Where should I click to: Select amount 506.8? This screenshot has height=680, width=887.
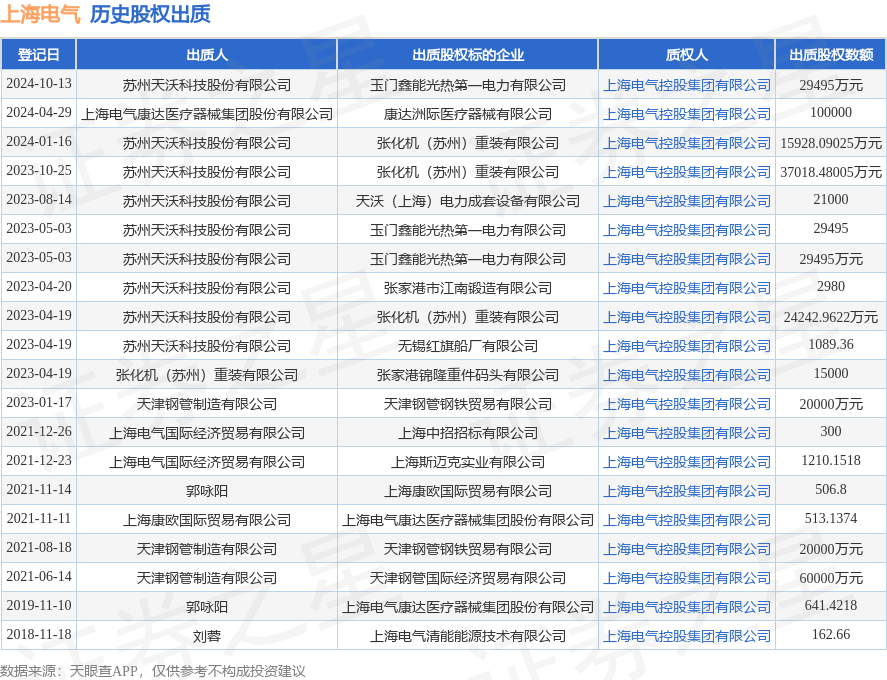(x=830, y=489)
